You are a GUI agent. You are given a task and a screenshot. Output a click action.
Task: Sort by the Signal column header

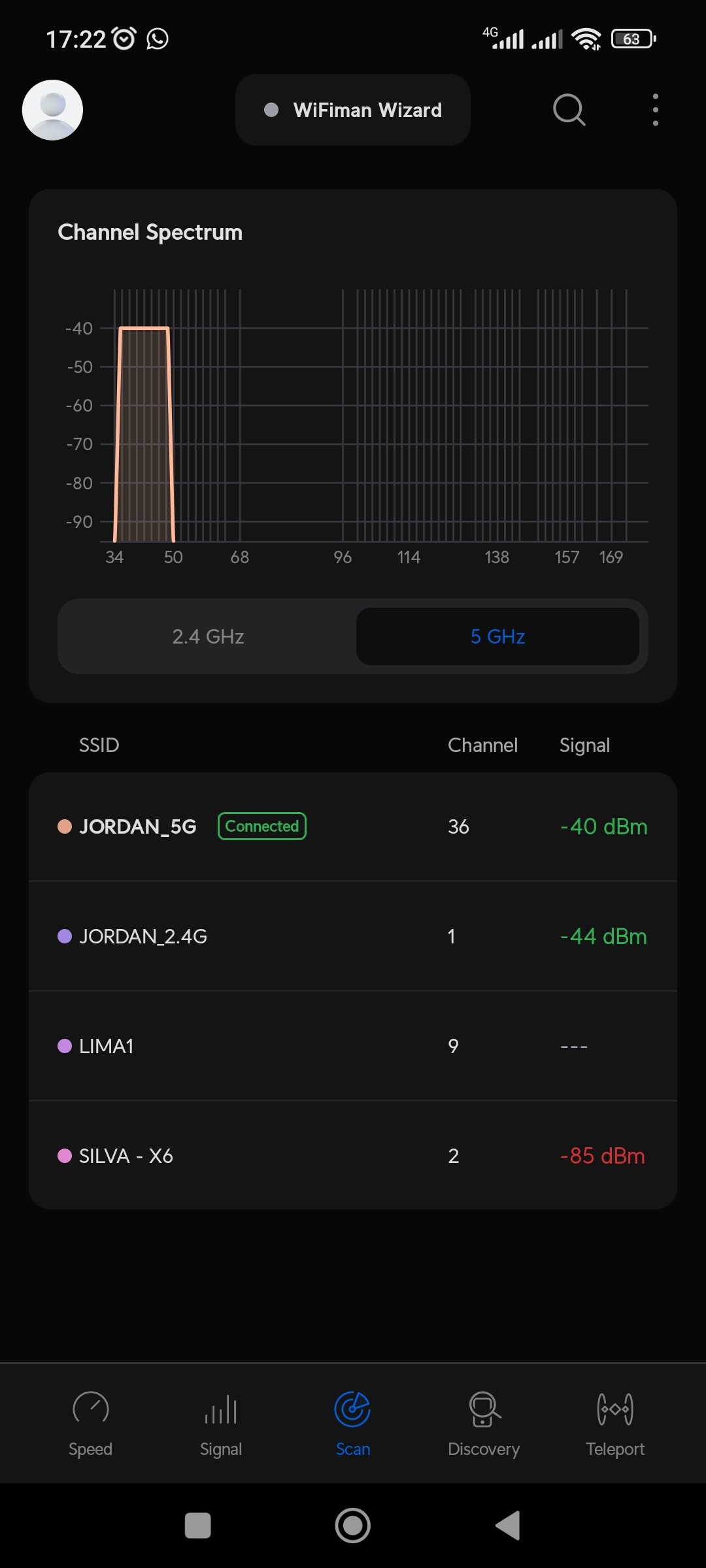pyautogui.click(x=584, y=745)
